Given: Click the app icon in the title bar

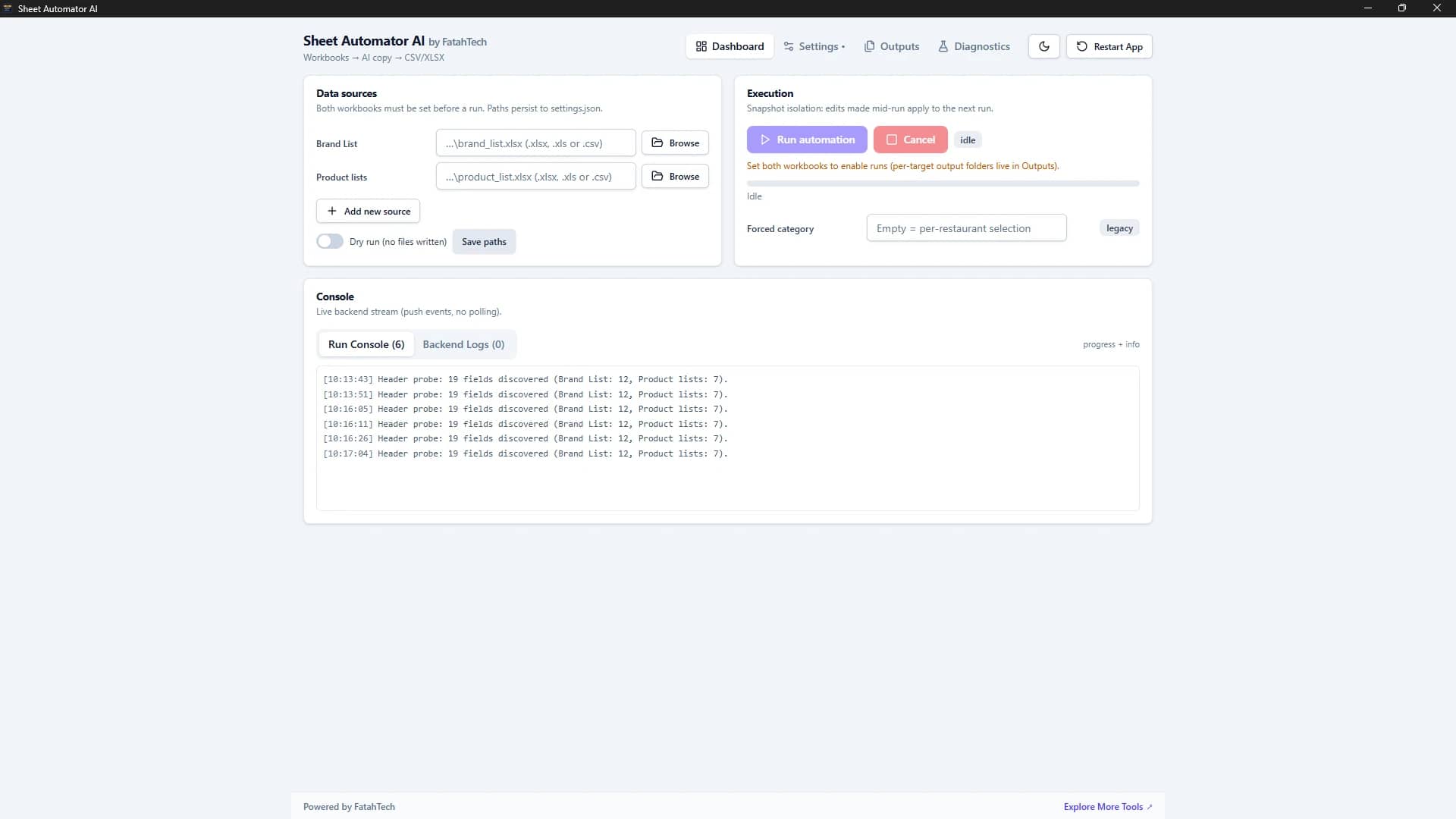Looking at the screenshot, I should point(8,8).
